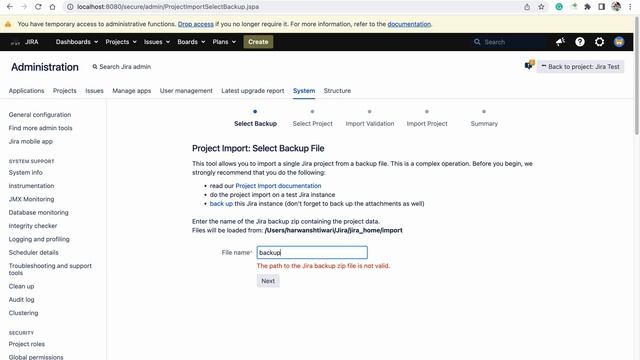Image resolution: width=640 pixels, height=360 pixels.
Task: Expand the Projects dropdown menu
Action: [121, 42]
